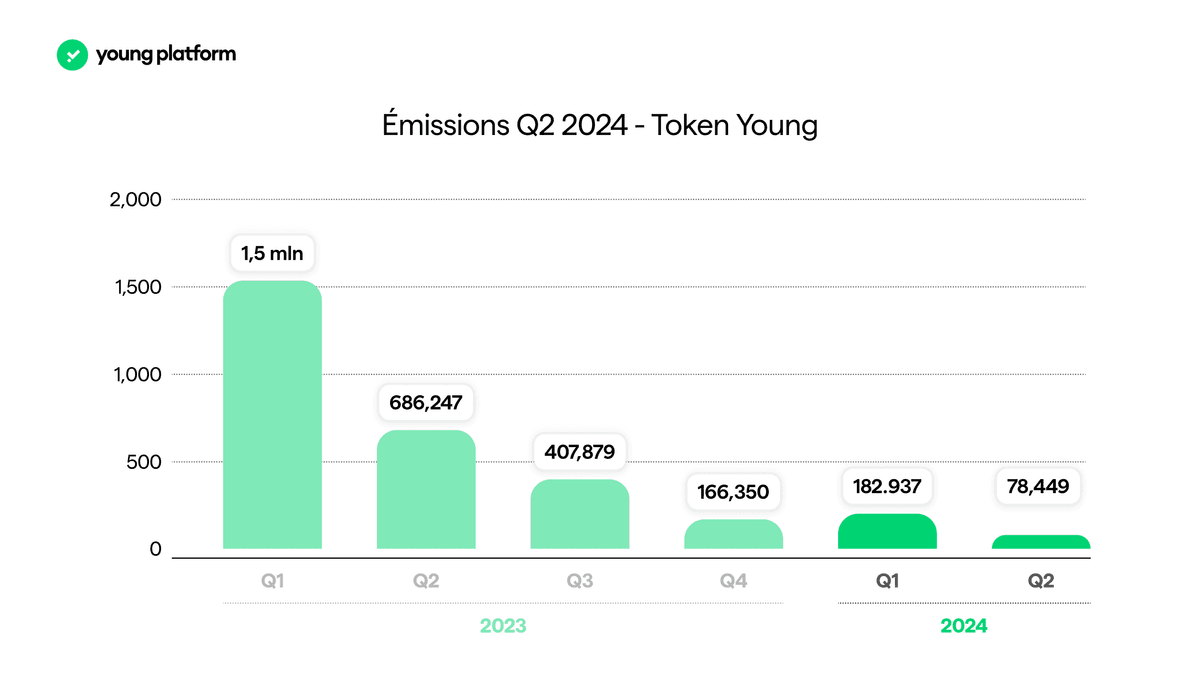Select the 1,5 mln value label
The image size is (1200, 675).
tap(273, 253)
